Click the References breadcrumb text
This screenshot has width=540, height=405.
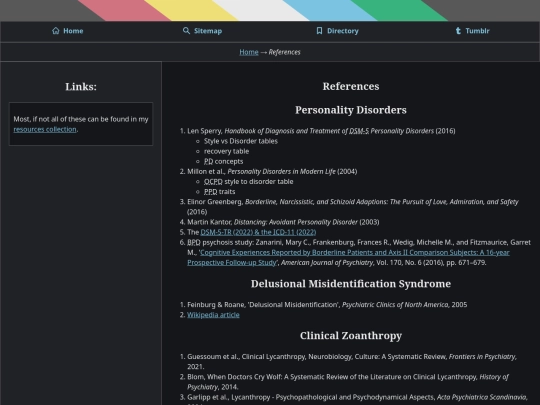284,52
